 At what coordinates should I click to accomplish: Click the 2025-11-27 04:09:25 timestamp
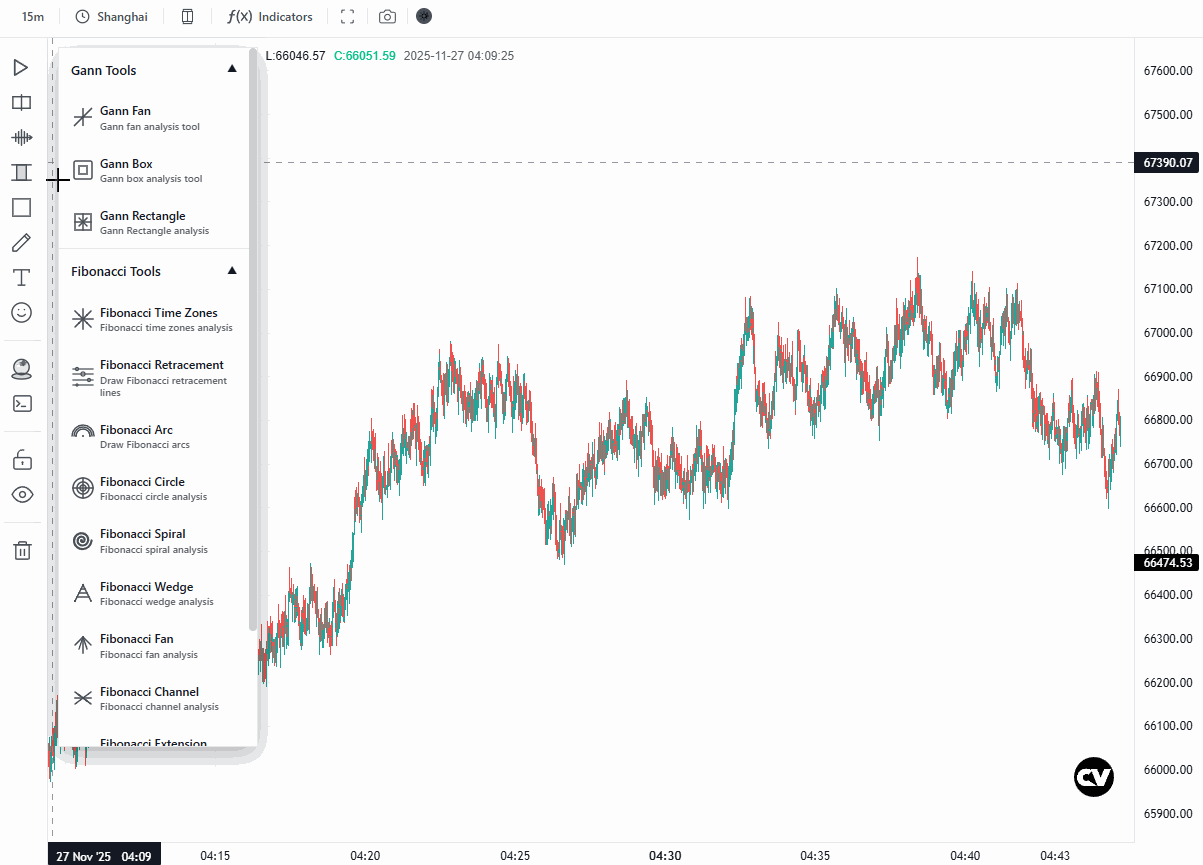pyautogui.click(x=459, y=56)
